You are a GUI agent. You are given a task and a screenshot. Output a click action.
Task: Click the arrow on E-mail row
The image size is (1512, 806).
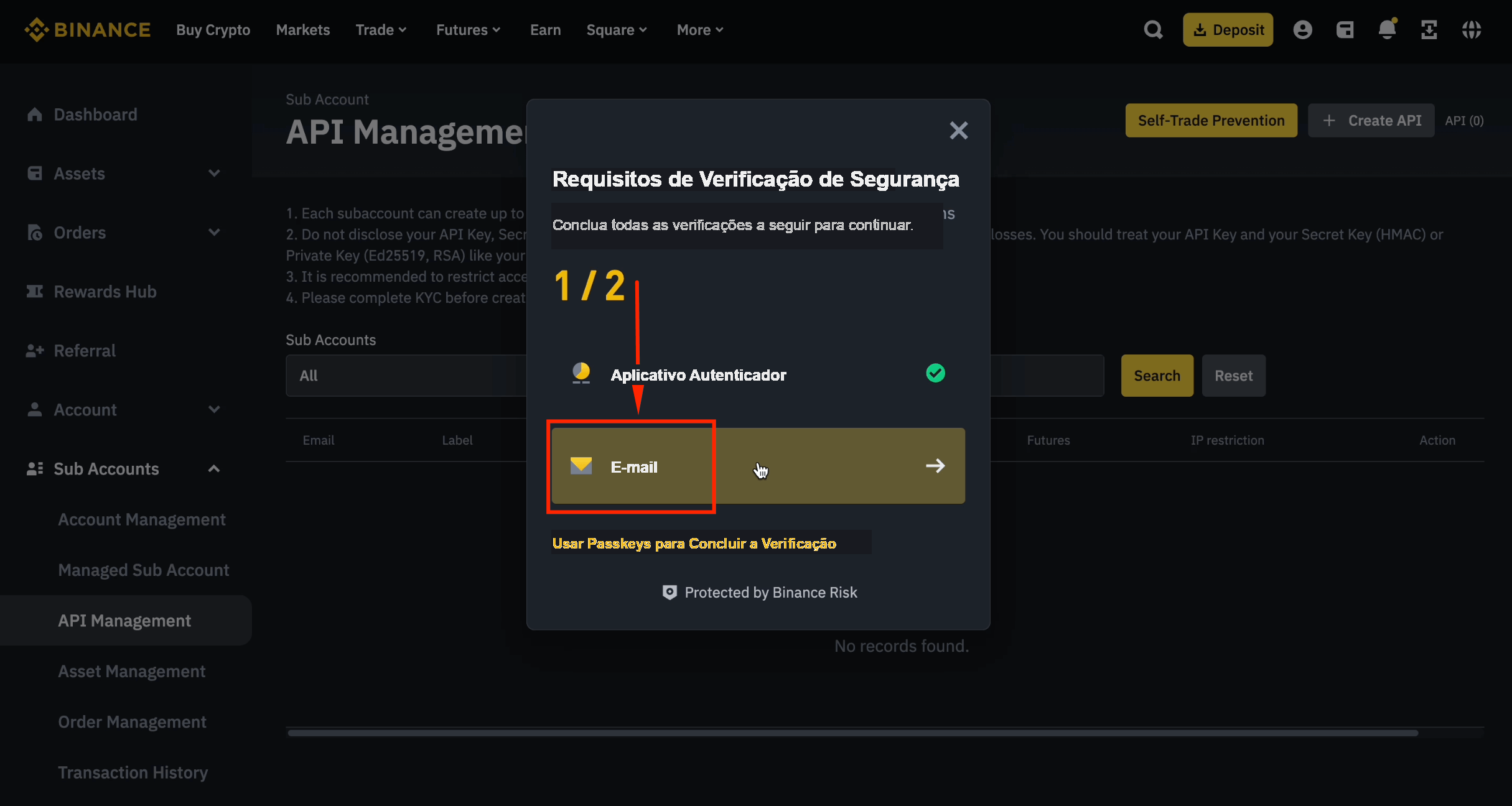(x=935, y=466)
